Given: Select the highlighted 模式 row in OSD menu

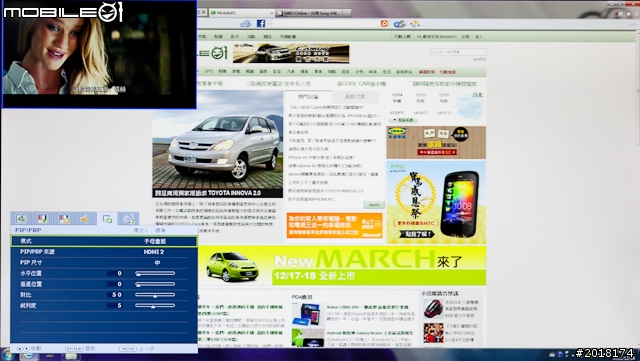Looking at the screenshot, I should pos(104,241).
